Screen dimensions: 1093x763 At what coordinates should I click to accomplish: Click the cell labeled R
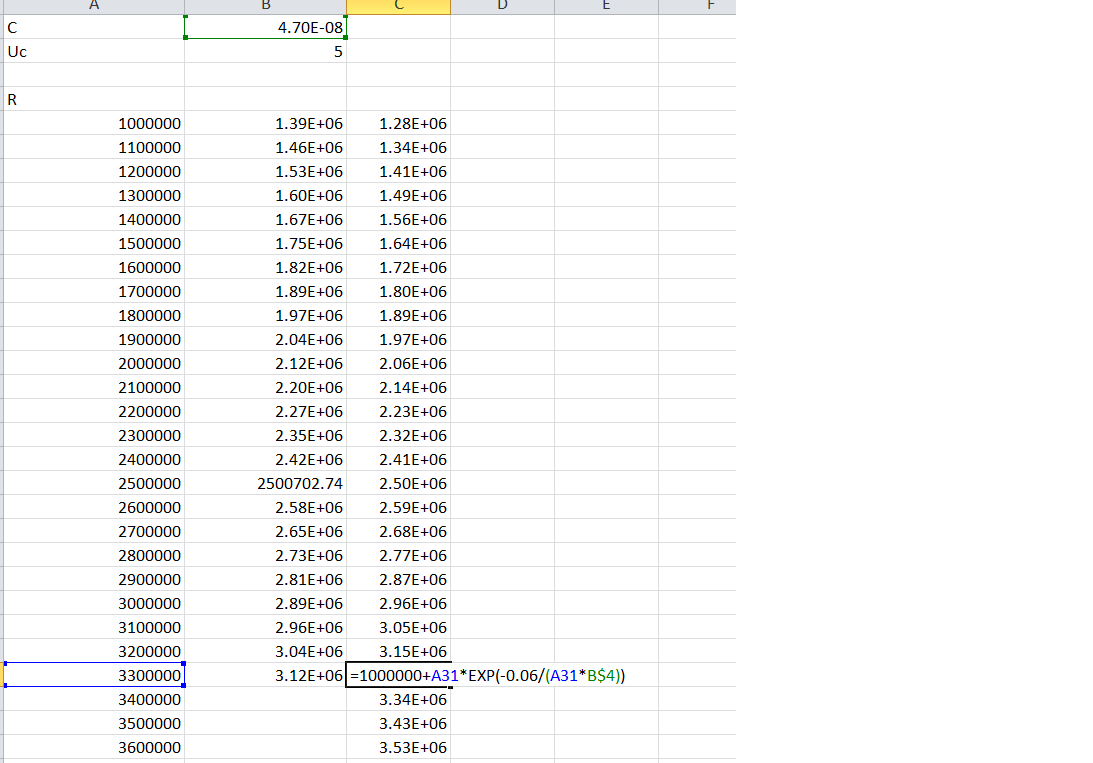94,100
